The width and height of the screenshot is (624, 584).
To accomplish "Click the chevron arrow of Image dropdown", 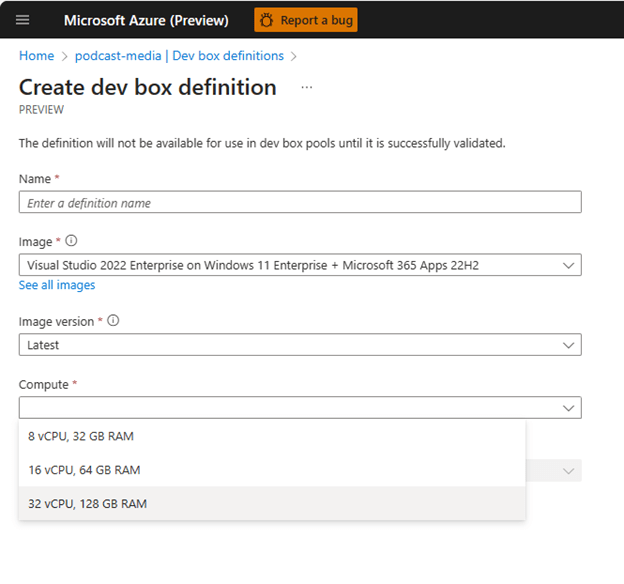I will 568,265.
